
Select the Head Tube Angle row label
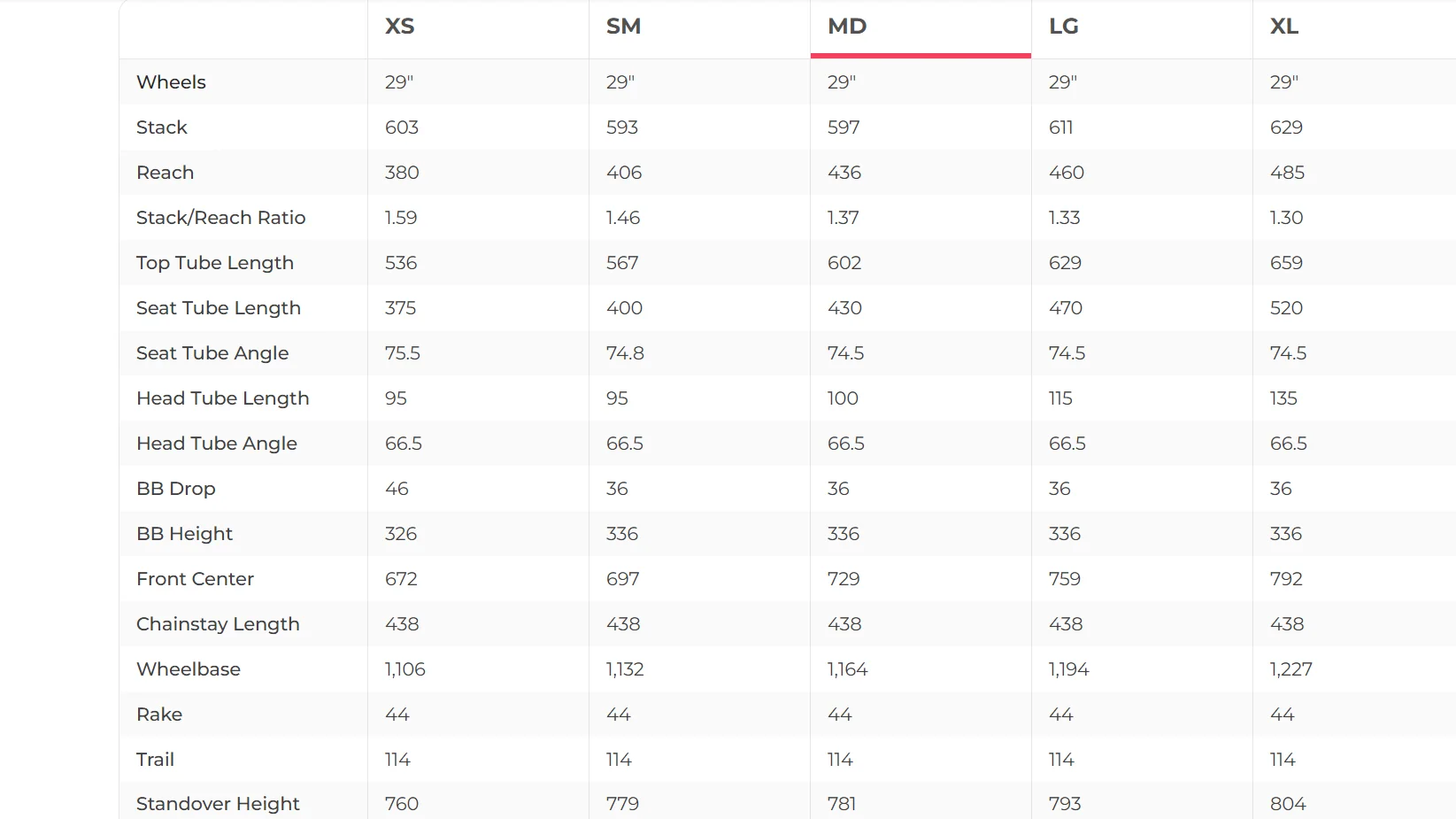pos(217,444)
